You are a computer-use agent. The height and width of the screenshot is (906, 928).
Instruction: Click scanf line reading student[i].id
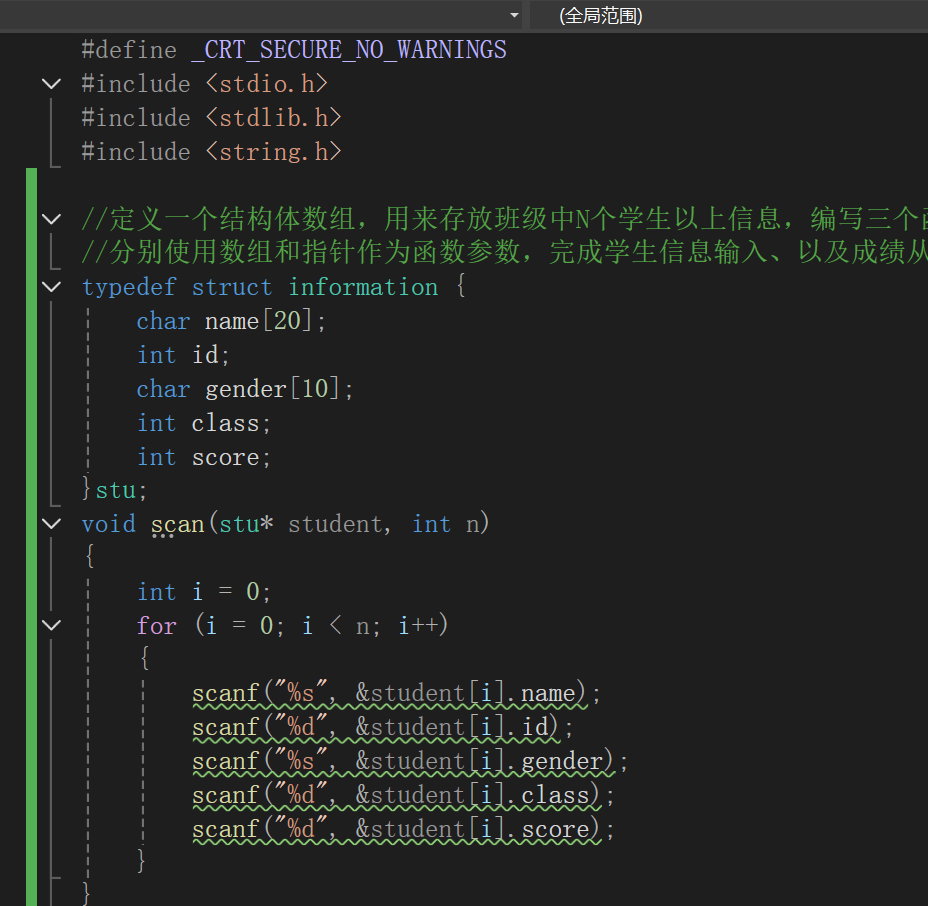(x=382, y=727)
